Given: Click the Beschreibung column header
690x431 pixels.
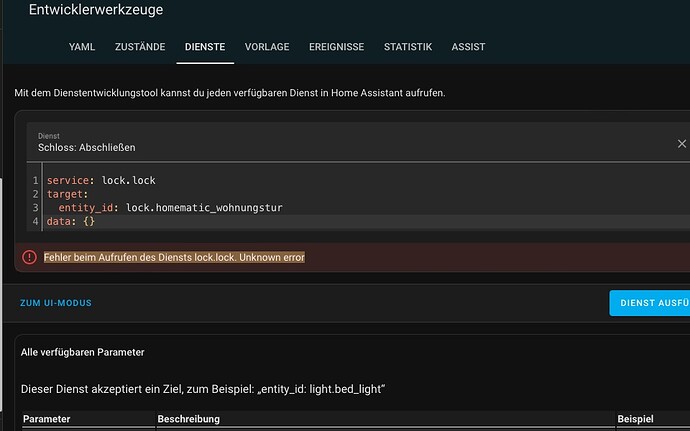Looking at the screenshot, I should click(x=189, y=419).
